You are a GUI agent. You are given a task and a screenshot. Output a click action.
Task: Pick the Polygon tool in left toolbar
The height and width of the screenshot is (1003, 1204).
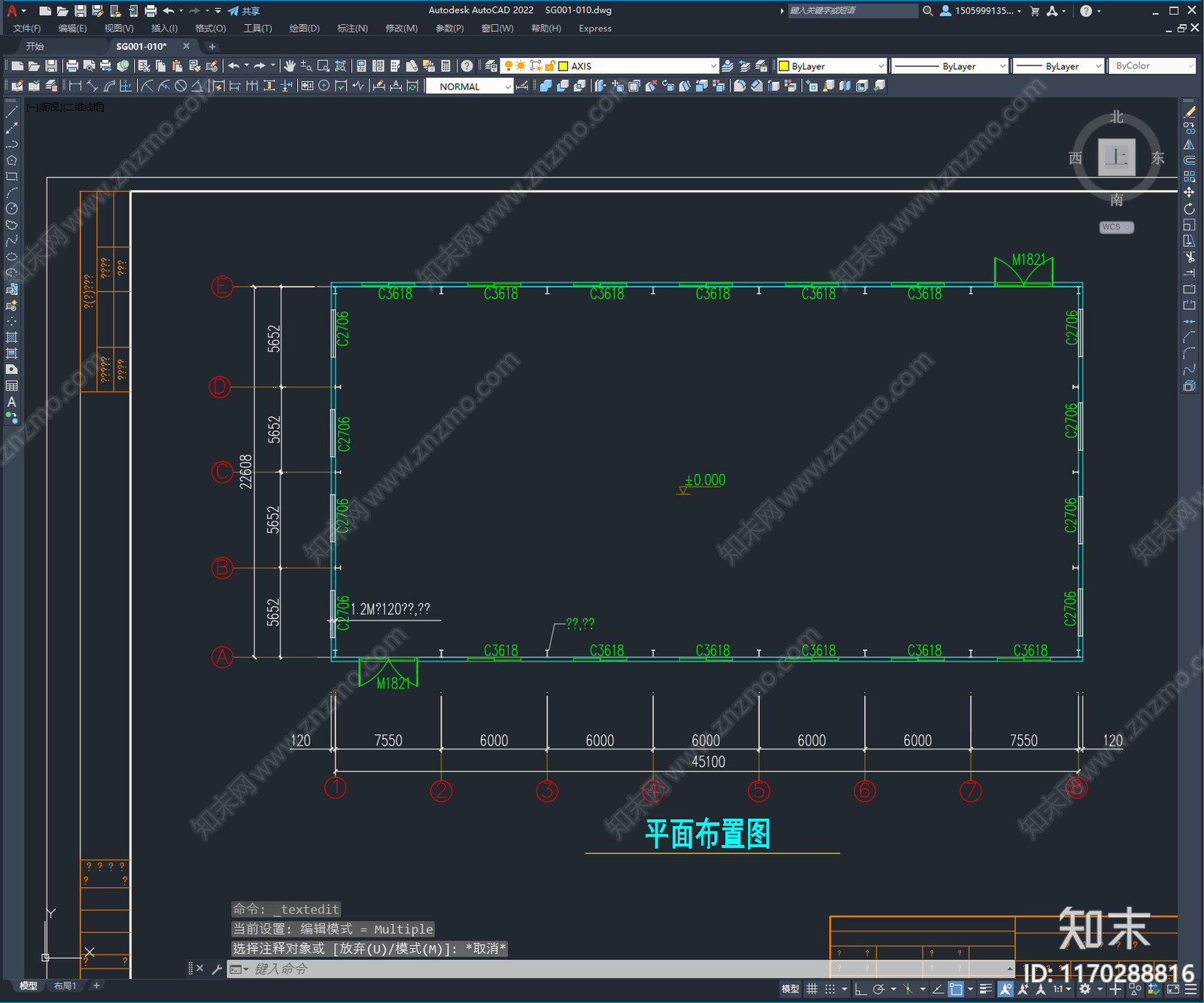pyautogui.click(x=11, y=160)
